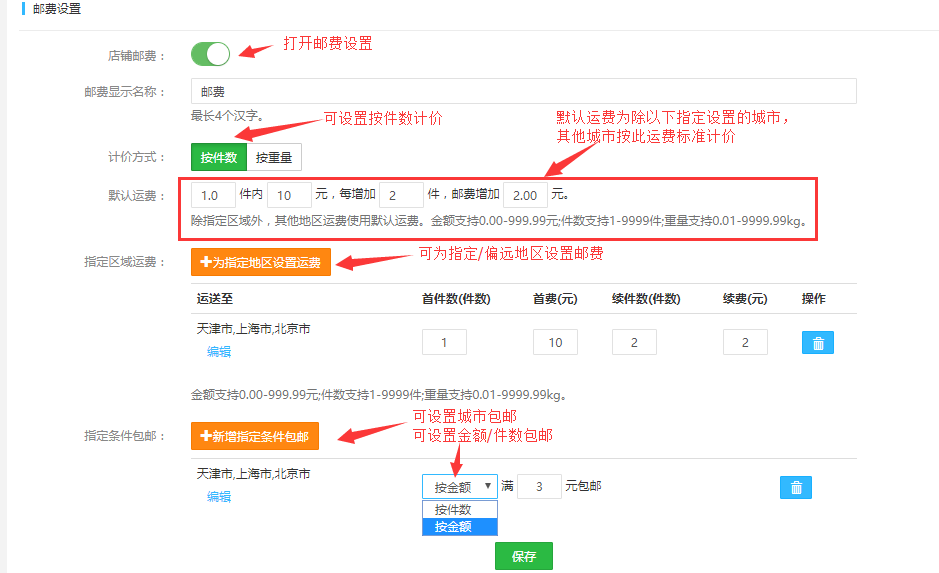Click the default first fee field 10
Viewport: 939px width, 573px height.
tap(289, 195)
